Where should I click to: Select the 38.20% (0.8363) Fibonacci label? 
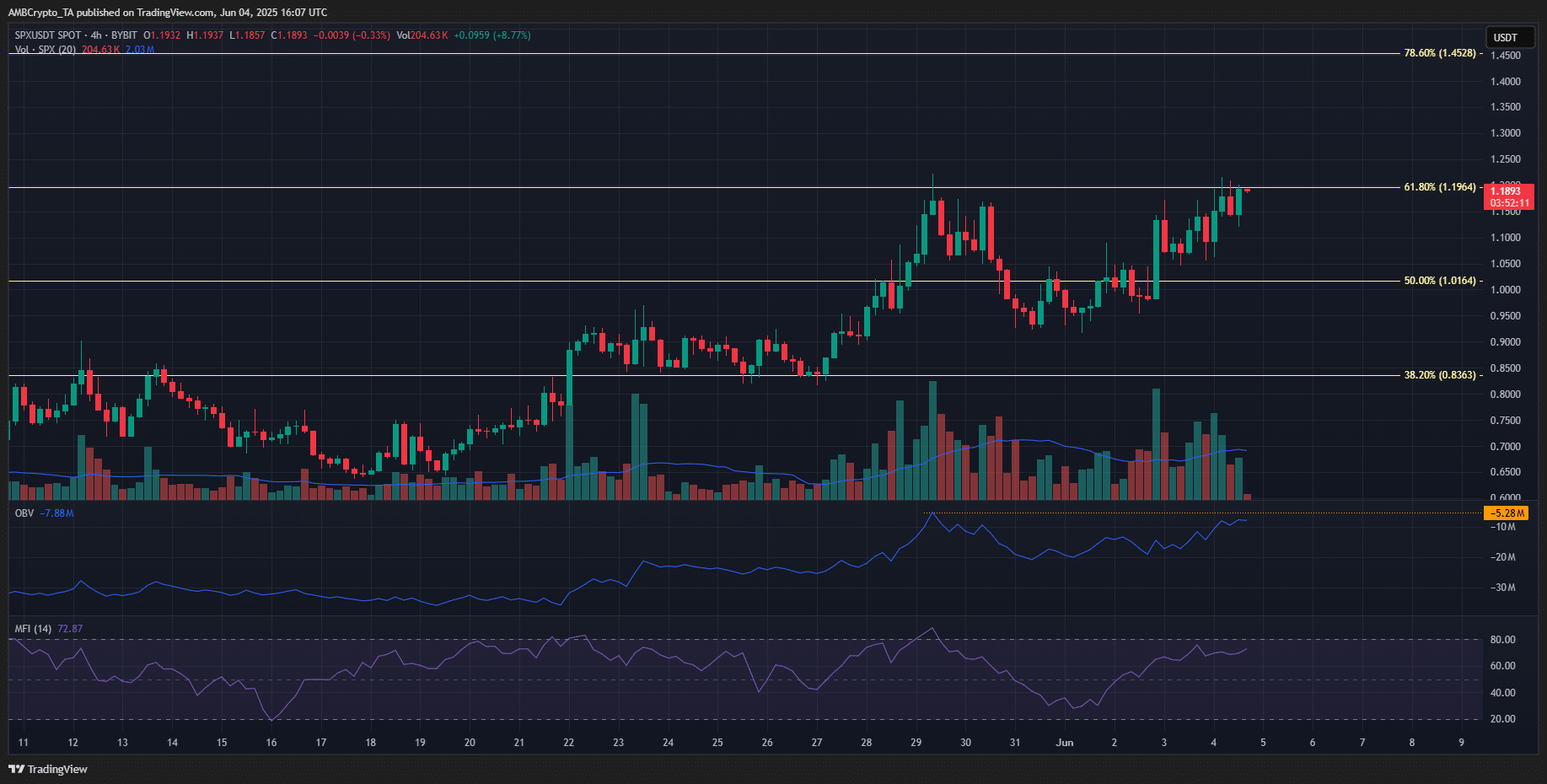(x=1440, y=375)
